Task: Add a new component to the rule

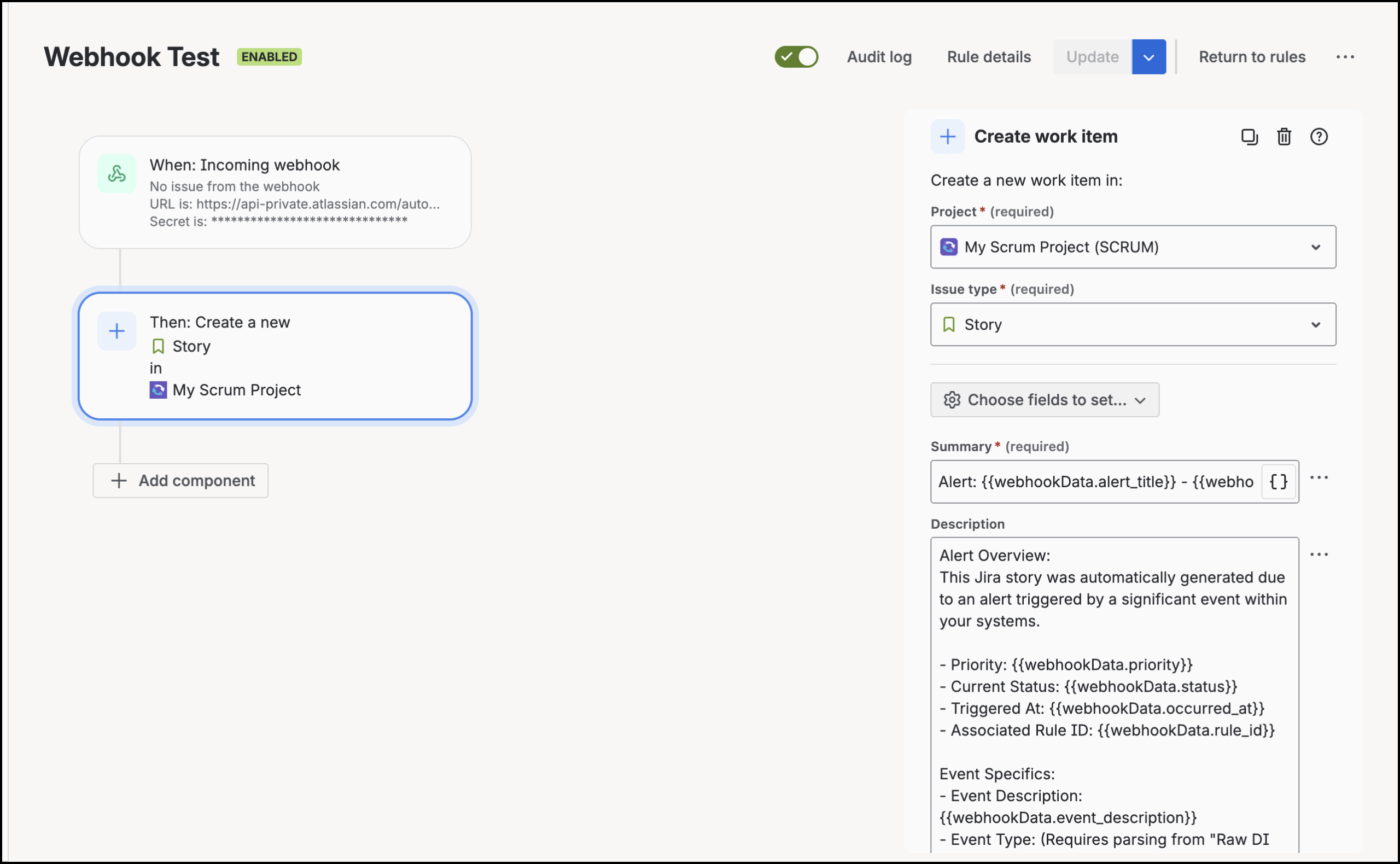Action: 180,481
